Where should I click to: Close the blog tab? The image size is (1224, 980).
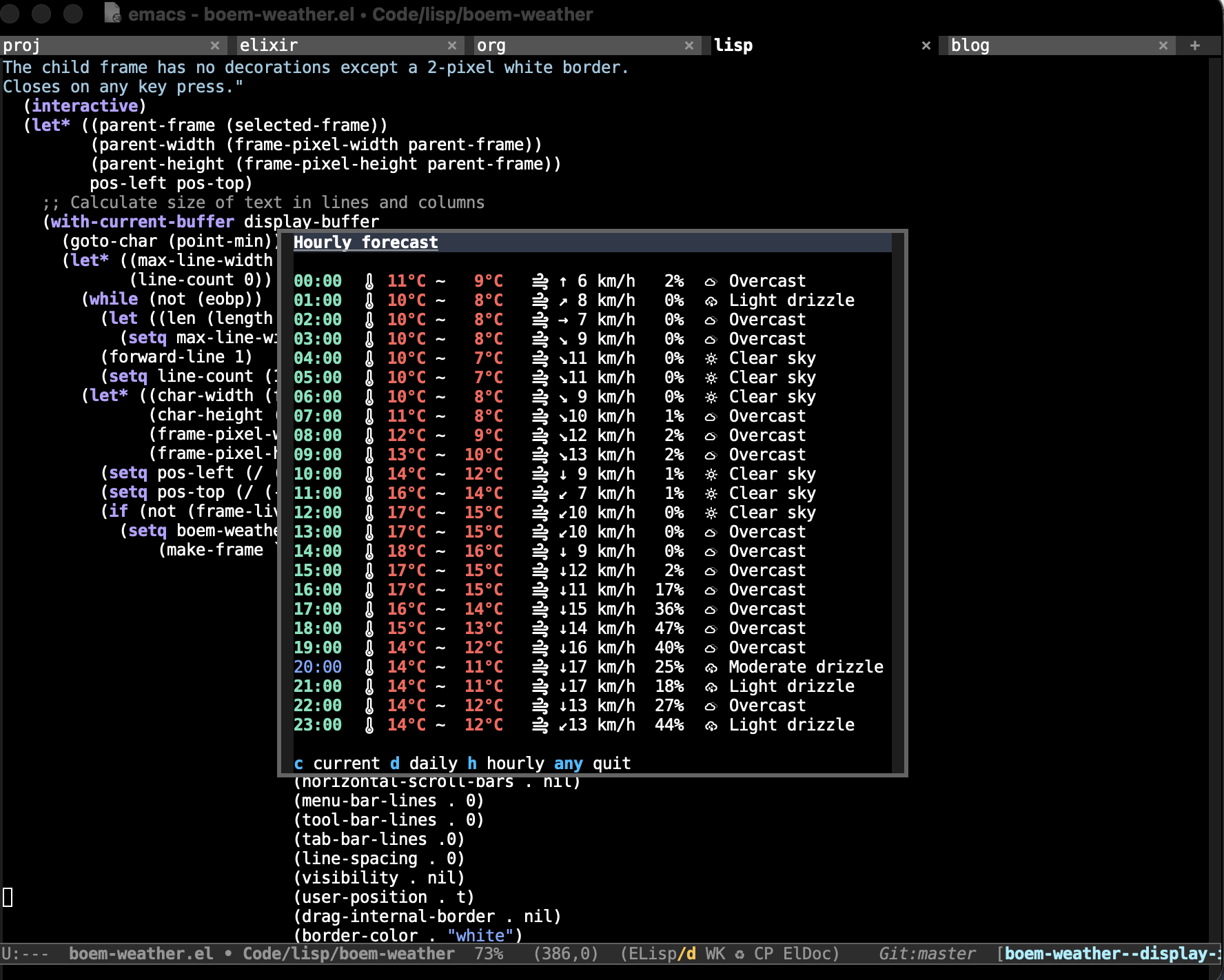coord(1163,45)
